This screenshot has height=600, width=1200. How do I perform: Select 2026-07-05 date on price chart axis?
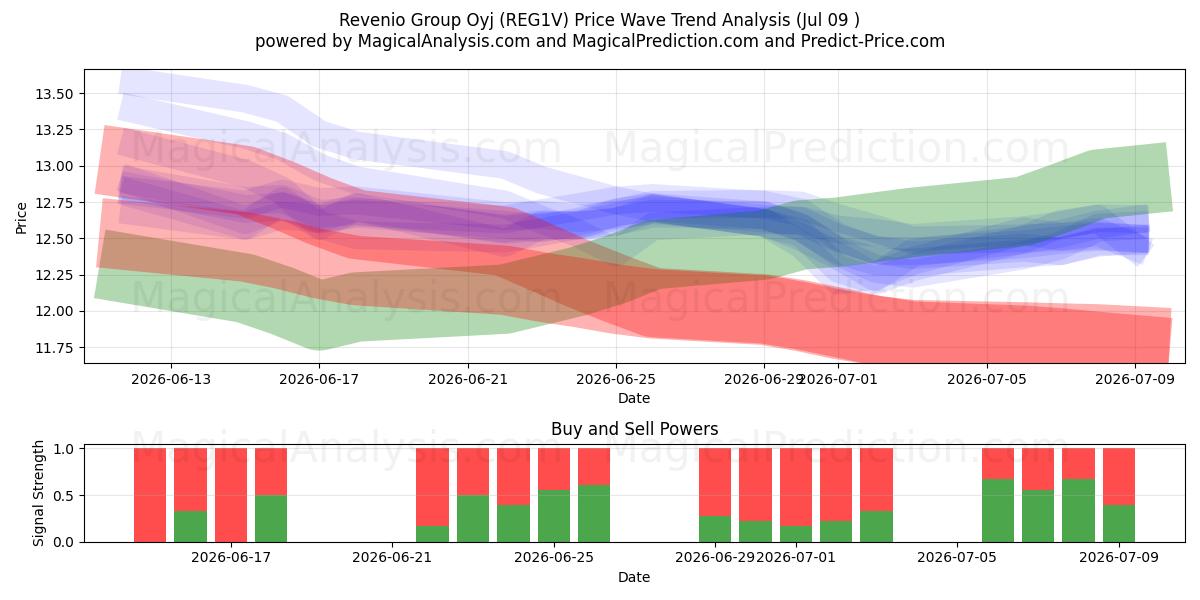tap(988, 379)
